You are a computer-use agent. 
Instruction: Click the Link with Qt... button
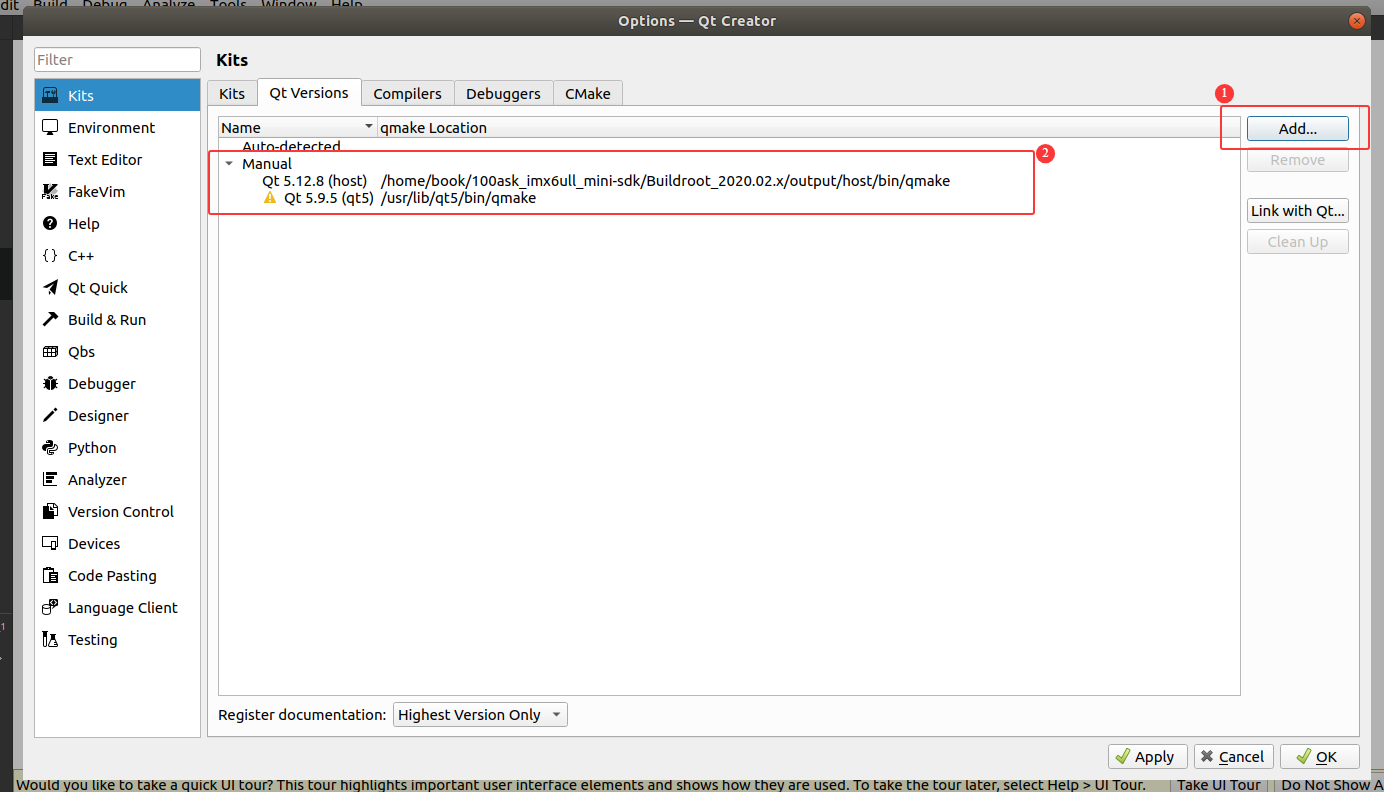[x=1297, y=211]
